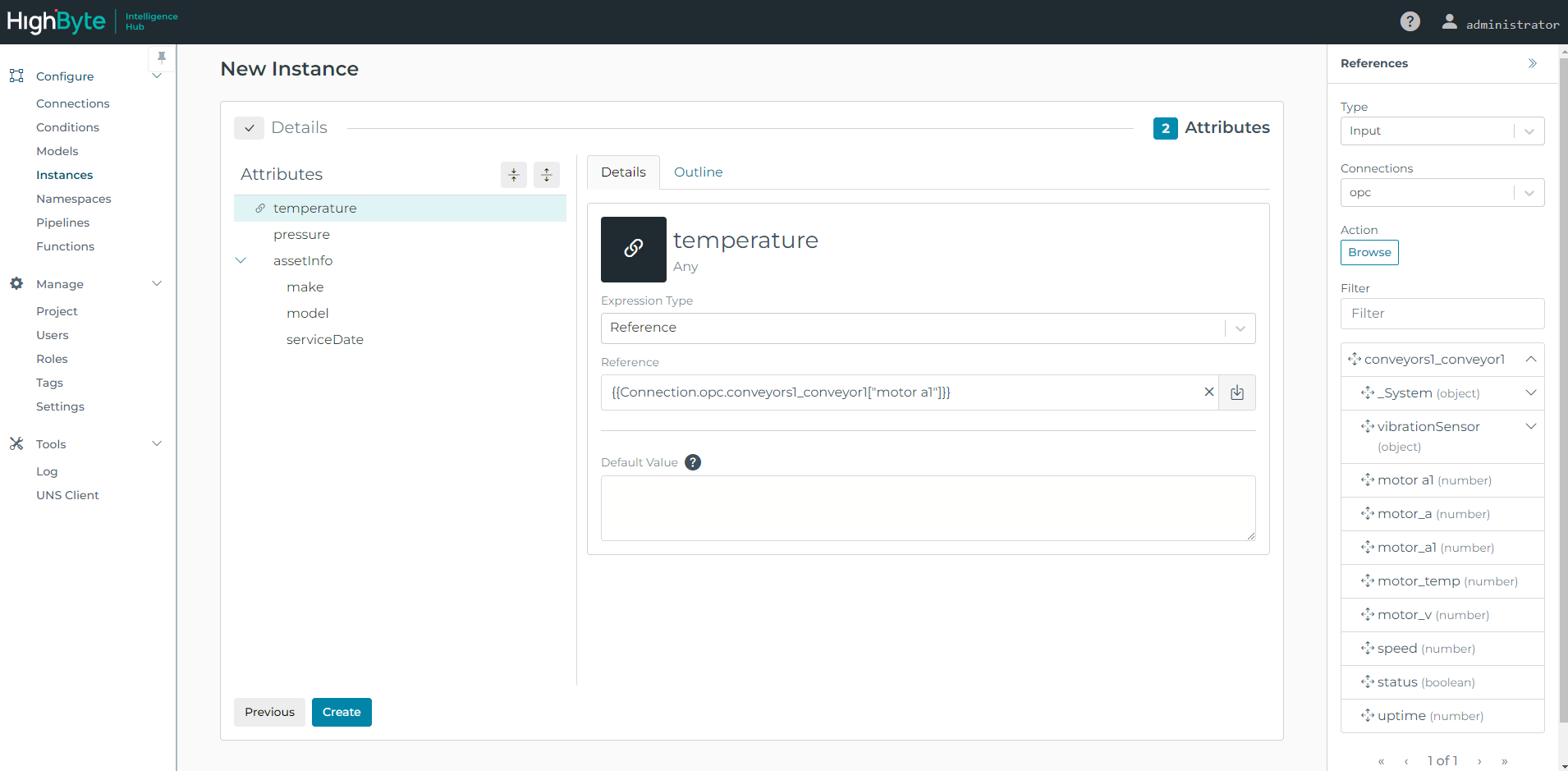Image resolution: width=1568 pixels, height=771 pixels.
Task: Click the status node icon
Action: click(1368, 682)
